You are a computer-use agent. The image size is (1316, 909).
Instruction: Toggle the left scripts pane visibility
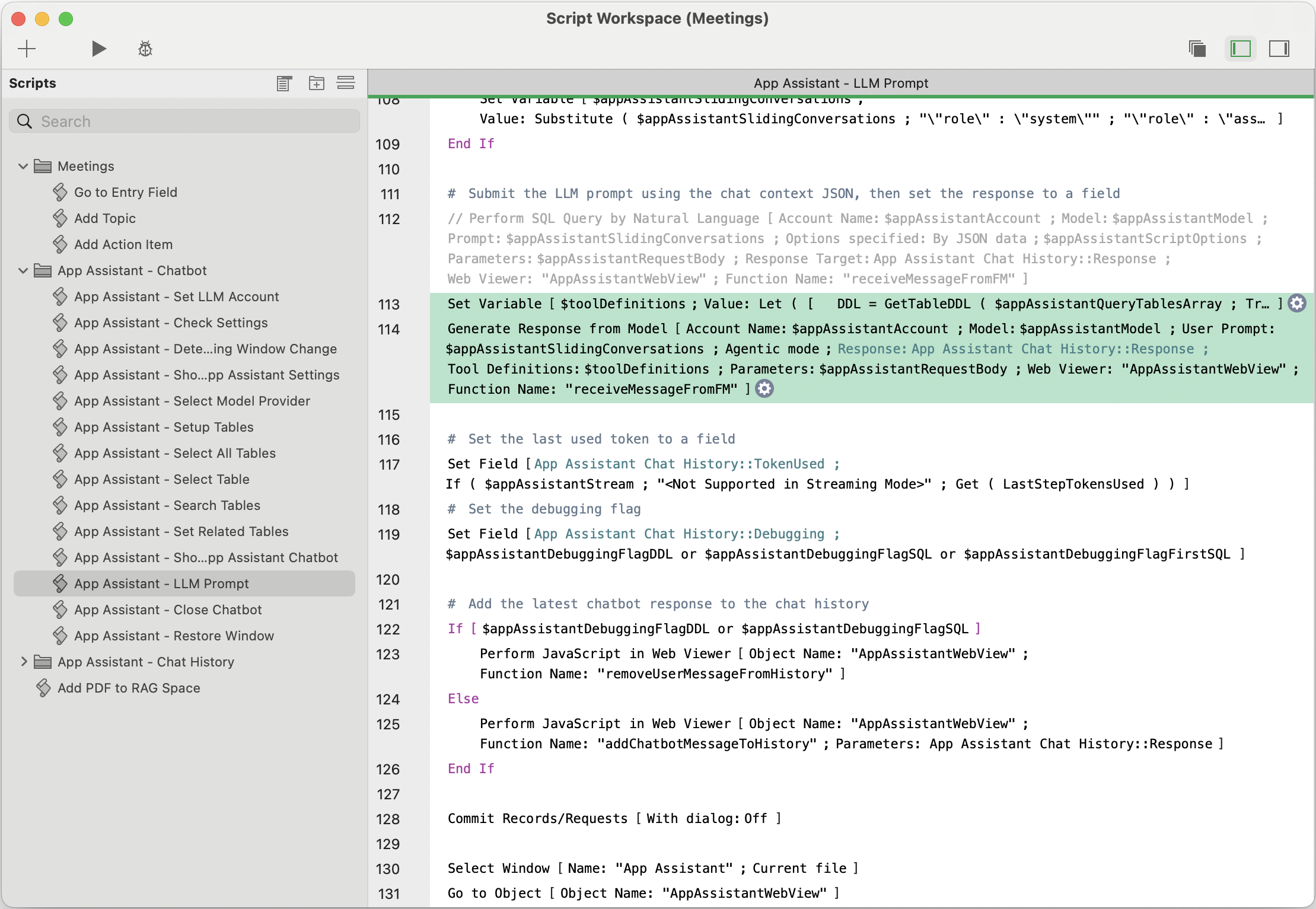click(1241, 49)
